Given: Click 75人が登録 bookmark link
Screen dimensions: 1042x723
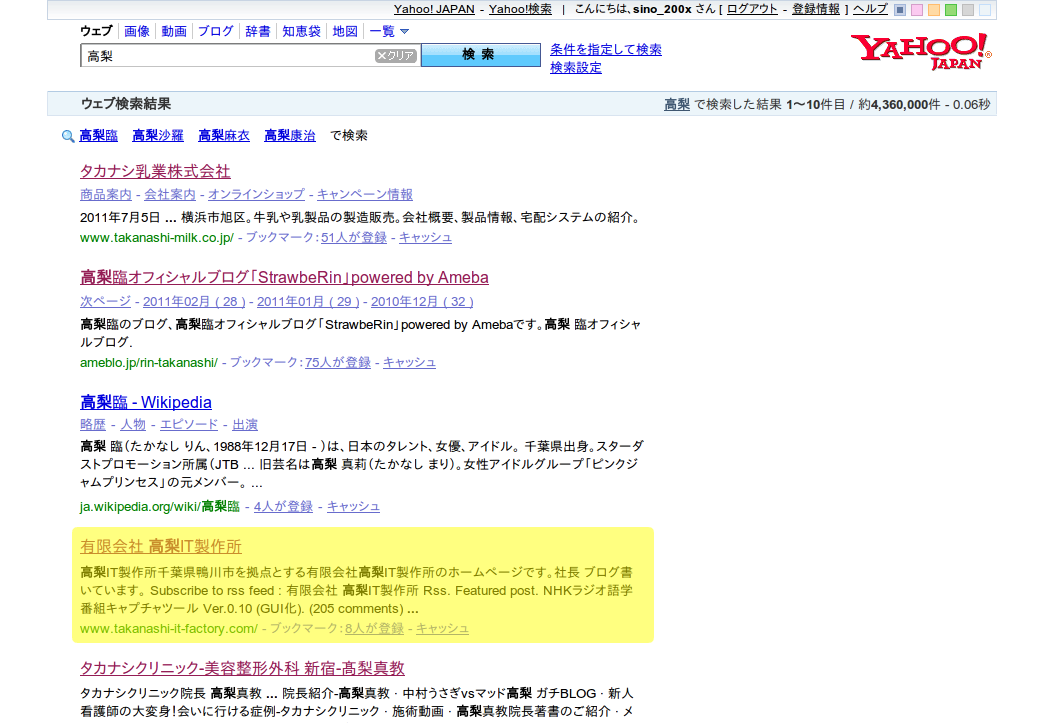Looking at the screenshot, I should tap(338, 363).
